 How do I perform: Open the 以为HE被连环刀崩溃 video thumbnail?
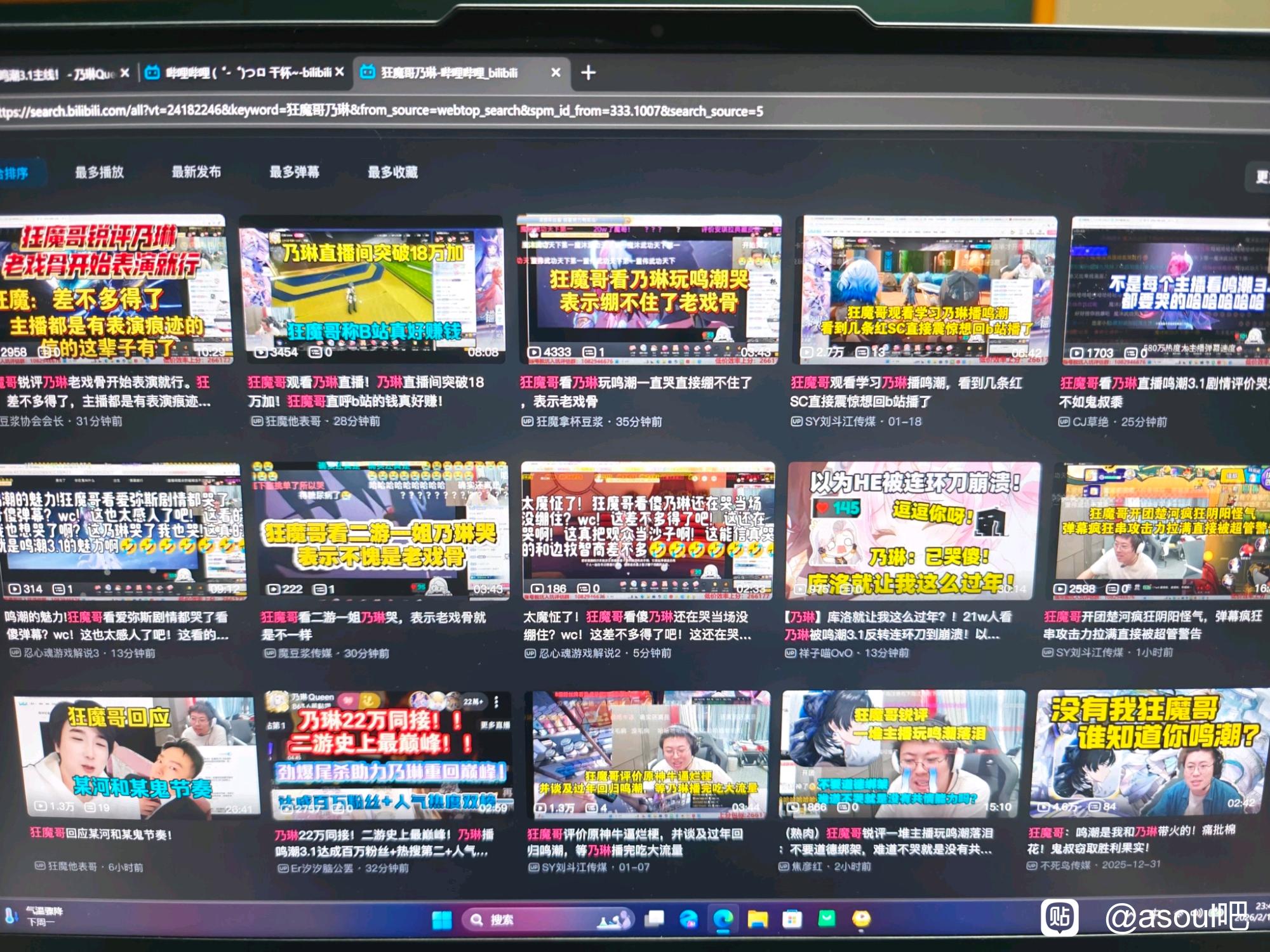point(913,531)
